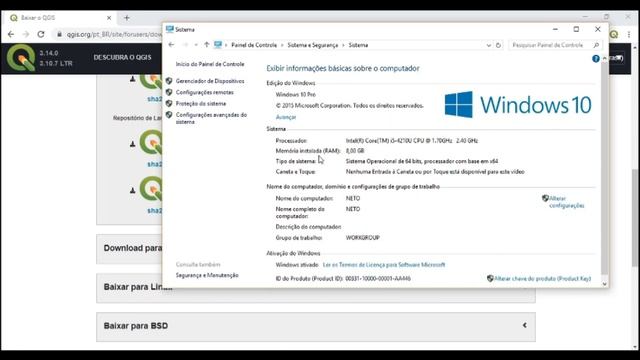Viewport: 640px width, 360px height.
Task: Open DESCUBRA O QGIS menu on the website
Action: [122, 58]
